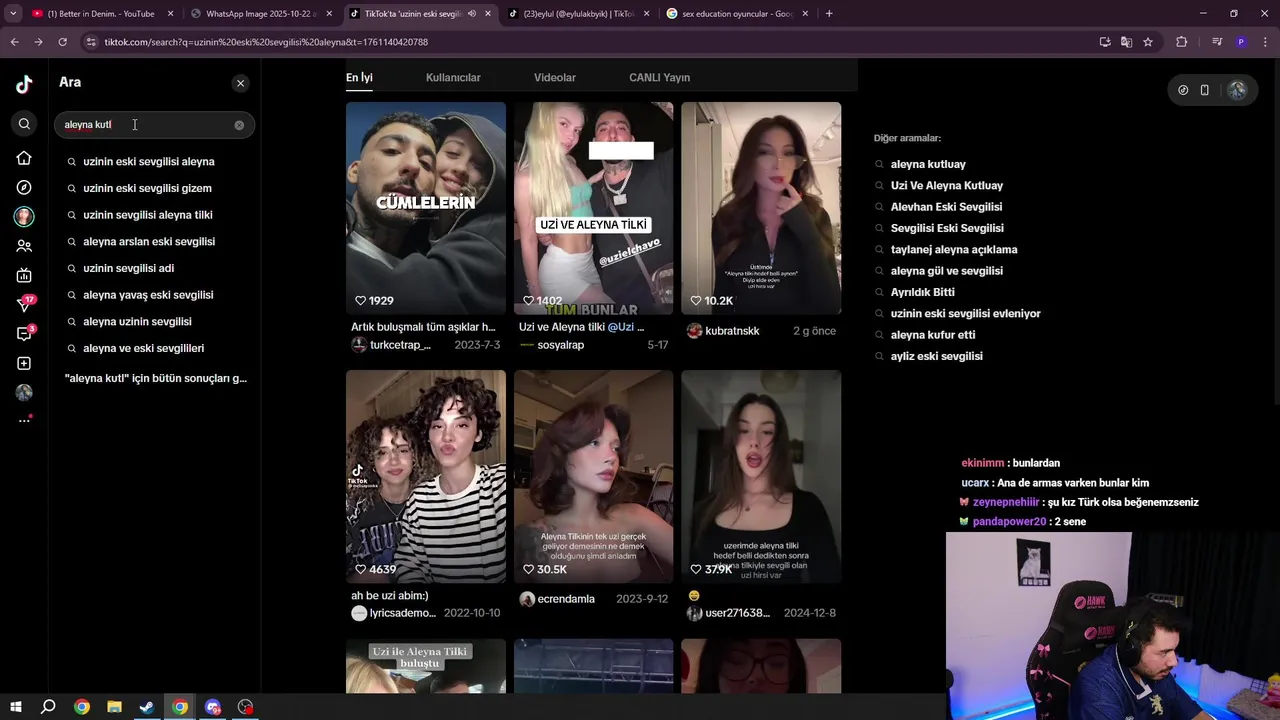The image size is (1280, 720).
Task: Select the search magnifier in TikTok sidebar
Action: click(24, 124)
